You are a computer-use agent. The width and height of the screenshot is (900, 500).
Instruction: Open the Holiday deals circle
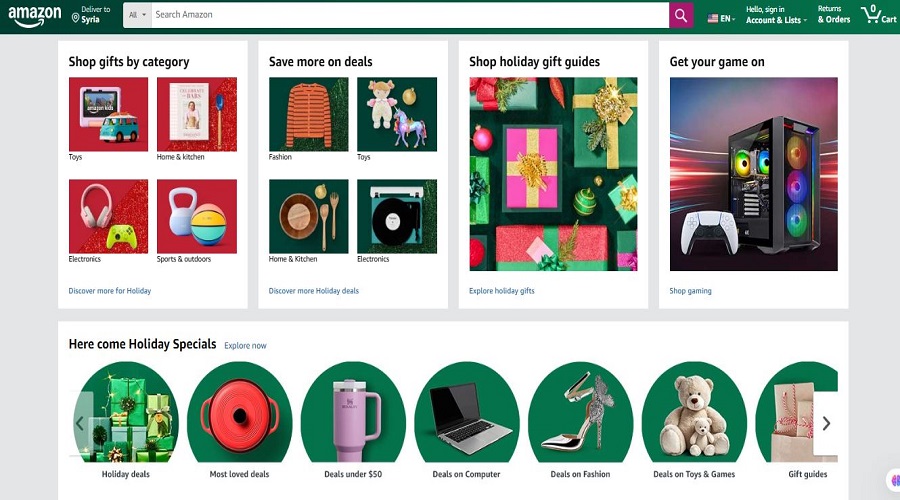(126, 412)
